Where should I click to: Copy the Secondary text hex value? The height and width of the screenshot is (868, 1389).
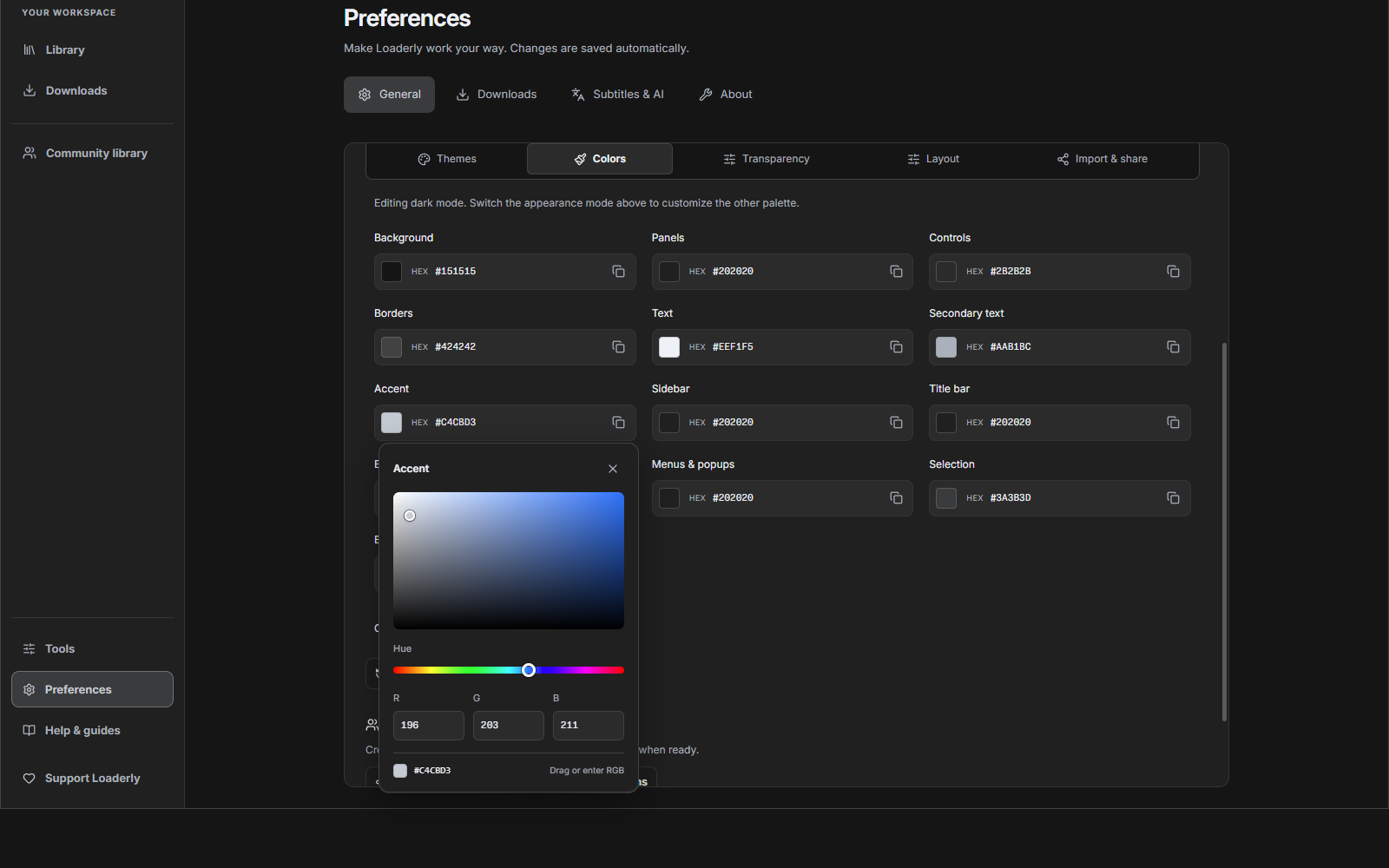[1173, 347]
